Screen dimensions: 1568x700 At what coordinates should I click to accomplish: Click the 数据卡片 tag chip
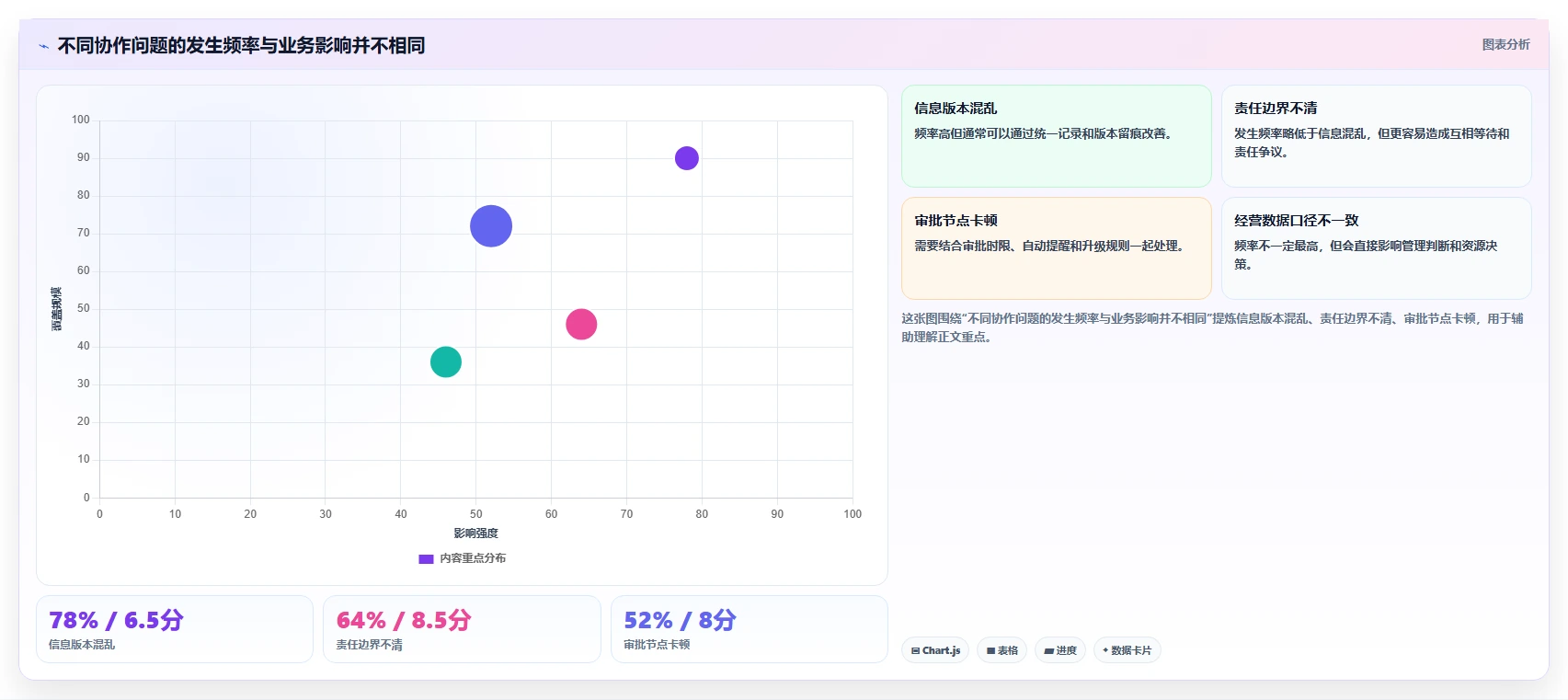coord(1127,650)
